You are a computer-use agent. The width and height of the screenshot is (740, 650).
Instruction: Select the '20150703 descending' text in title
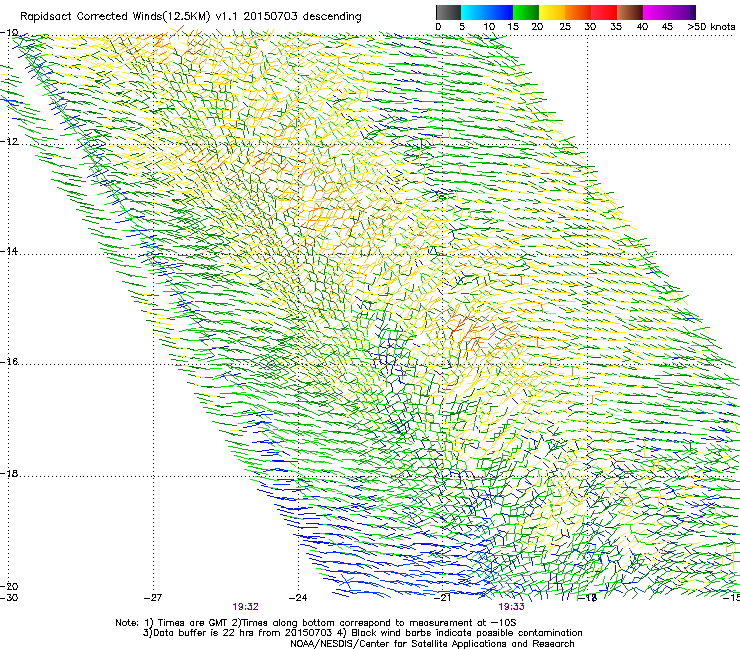coord(302,16)
